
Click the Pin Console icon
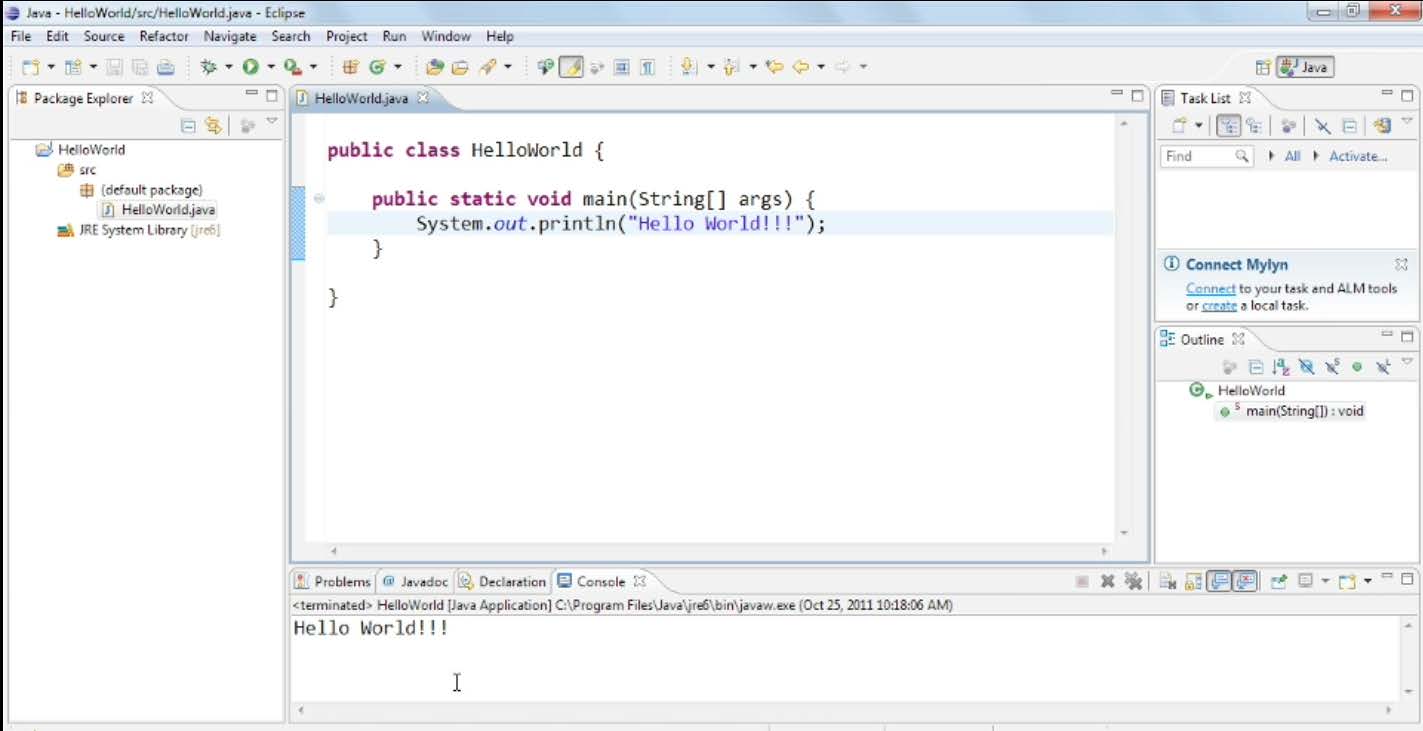point(1279,581)
